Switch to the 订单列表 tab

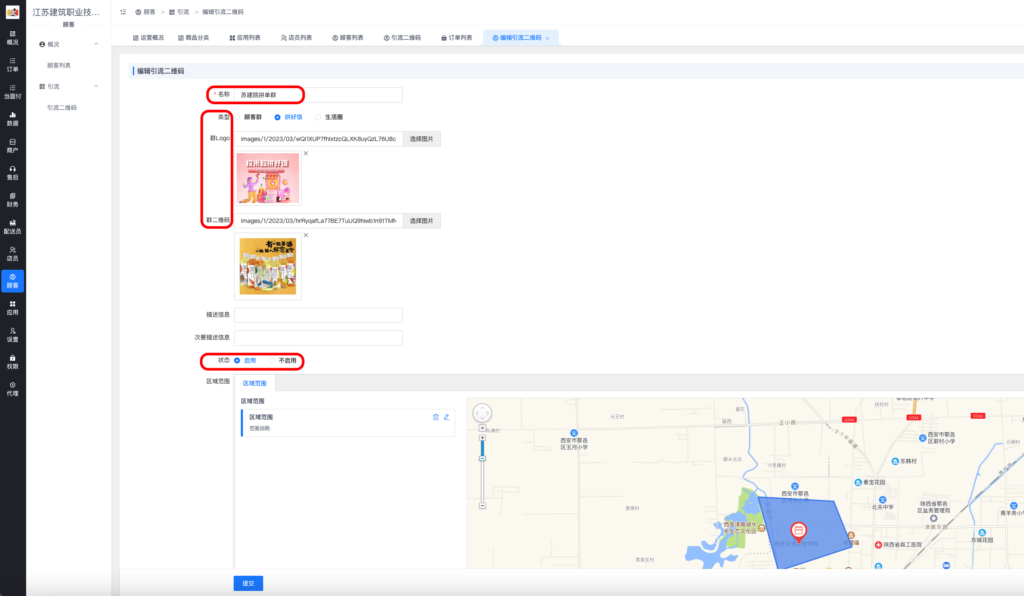click(x=455, y=37)
